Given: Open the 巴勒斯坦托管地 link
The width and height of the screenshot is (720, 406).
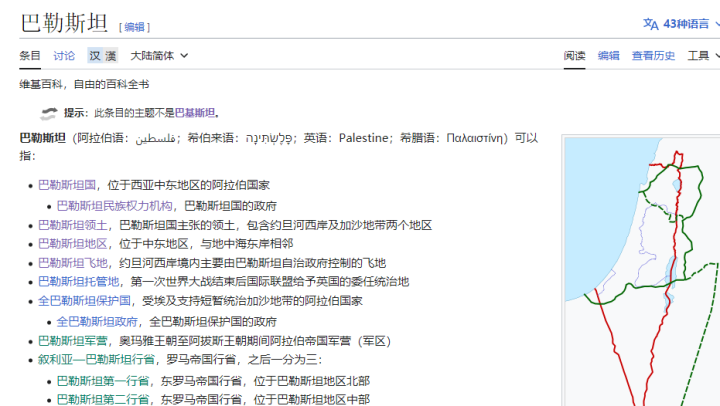Looking at the screenshot, I should point(73,281).
